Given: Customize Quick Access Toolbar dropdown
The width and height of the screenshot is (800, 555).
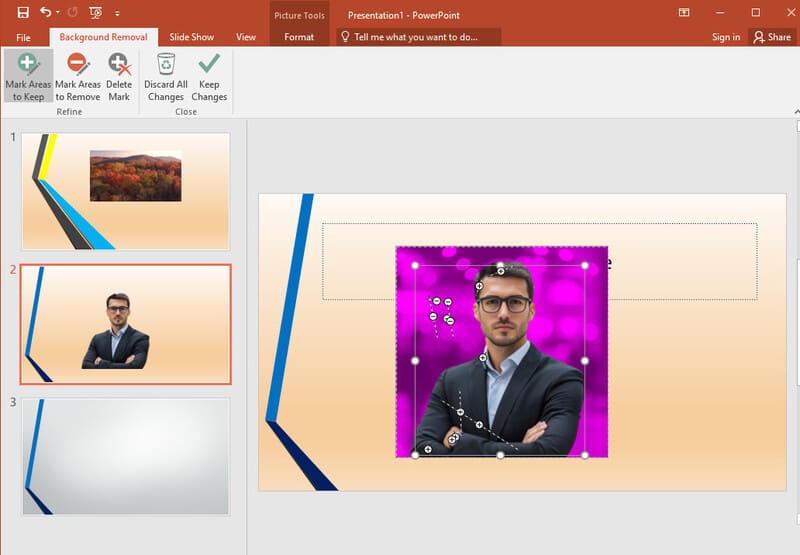Looking at the screenshot, I should tap(117, 13).
